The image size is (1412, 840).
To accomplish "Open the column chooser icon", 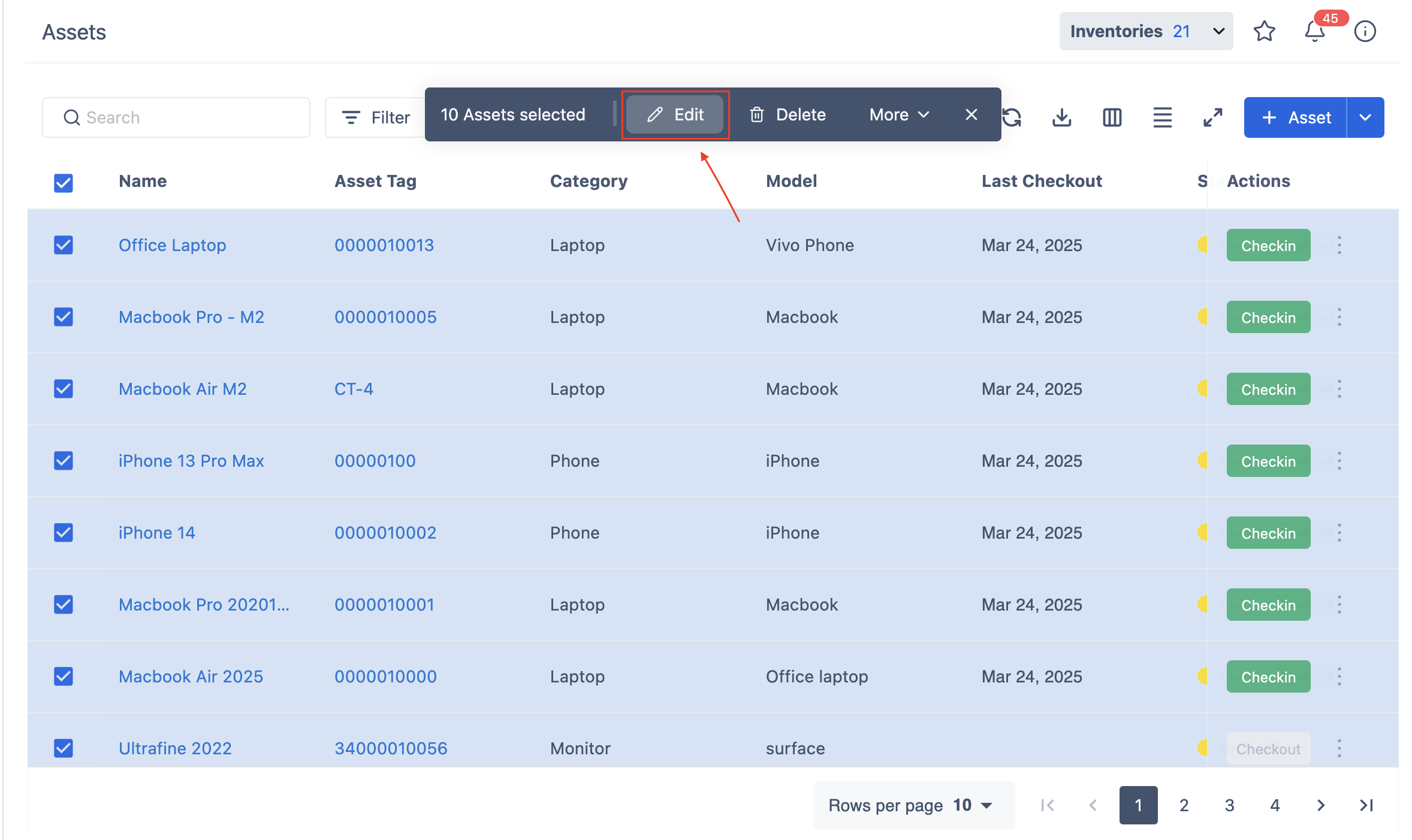I will pyautogui.click(x=1112, y=117).
